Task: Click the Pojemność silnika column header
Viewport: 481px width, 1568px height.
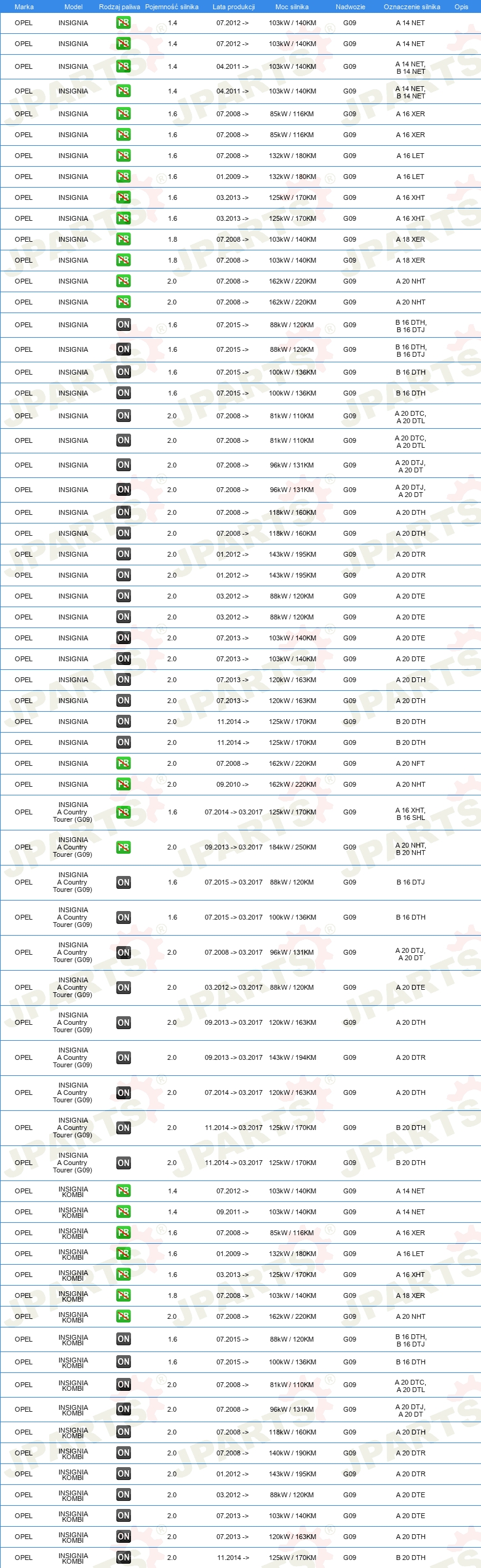Action: coord(172,7)
